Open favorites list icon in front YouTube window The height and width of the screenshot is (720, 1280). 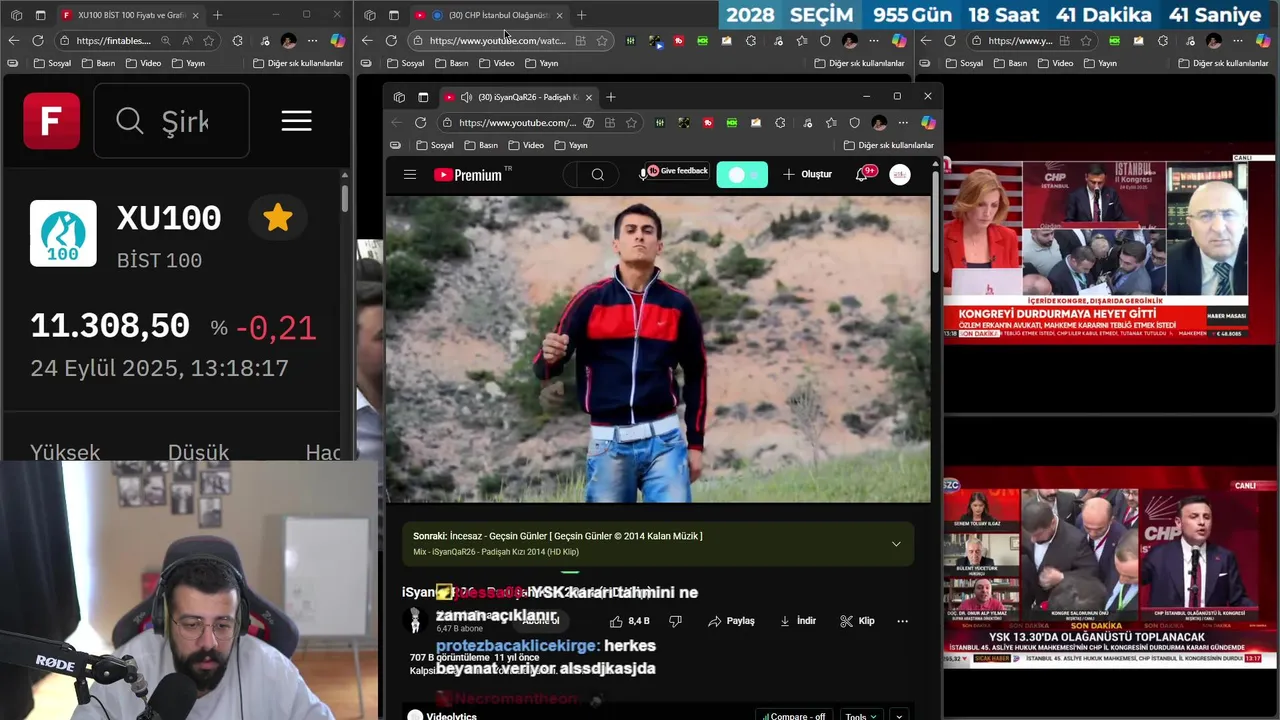click(830, 122)
